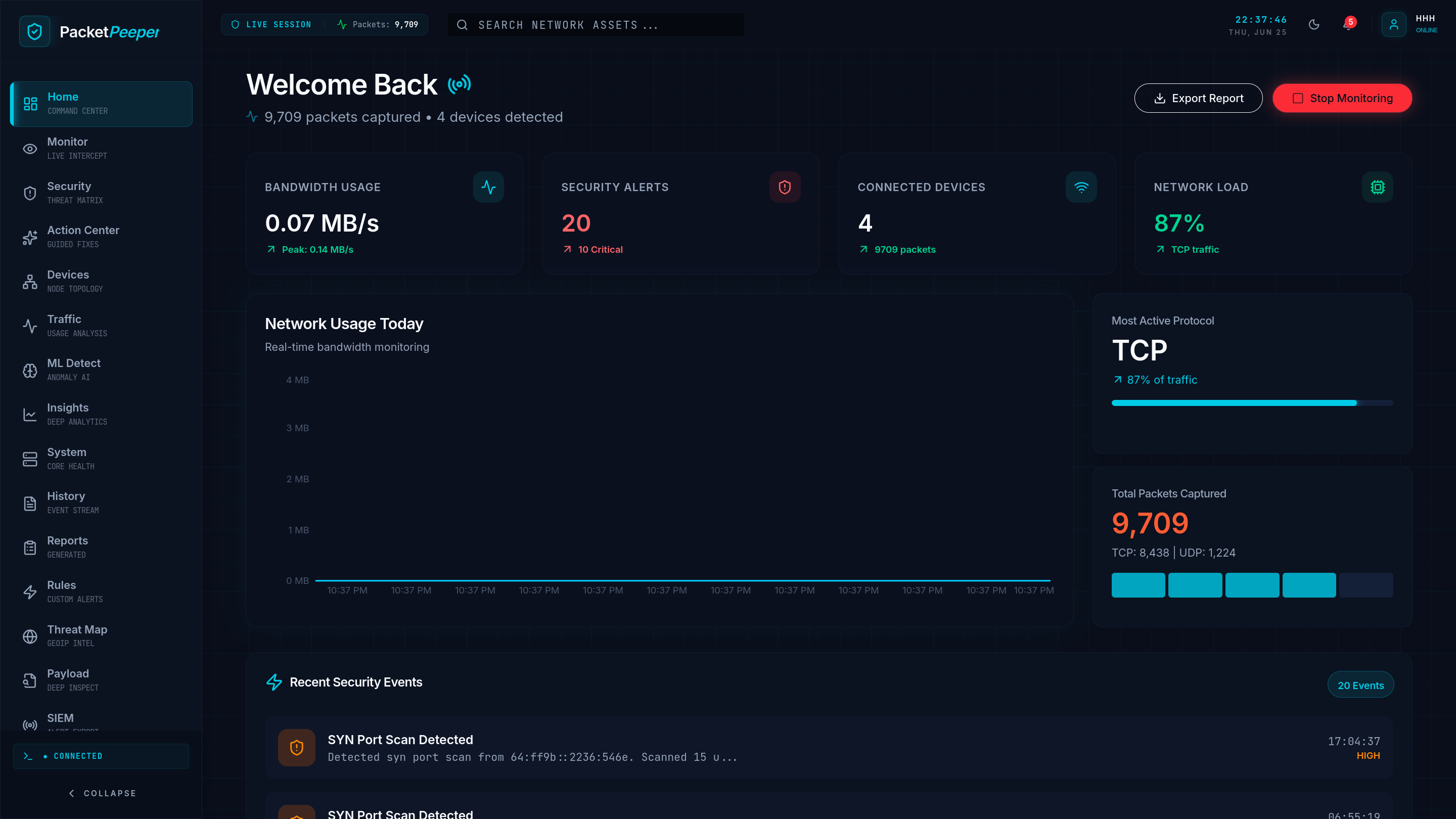Click the live broadcast icon beside Welcome Back
Image resolution: width=1456 pixels, height=819 pixels.
click(459, 84)
